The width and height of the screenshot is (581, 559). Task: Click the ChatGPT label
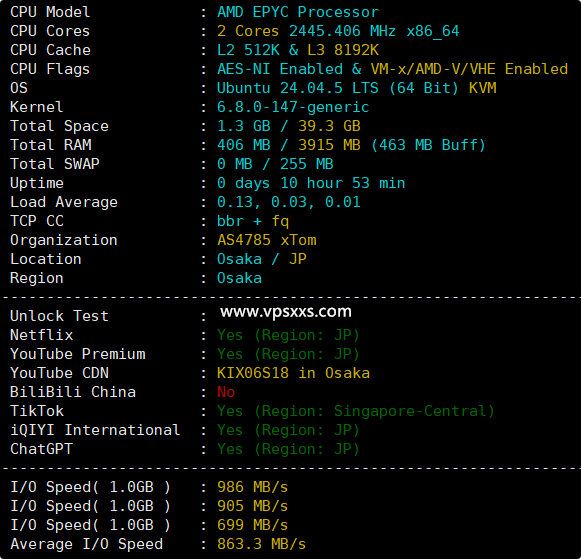pyautogui.click(x=41, y=449)
